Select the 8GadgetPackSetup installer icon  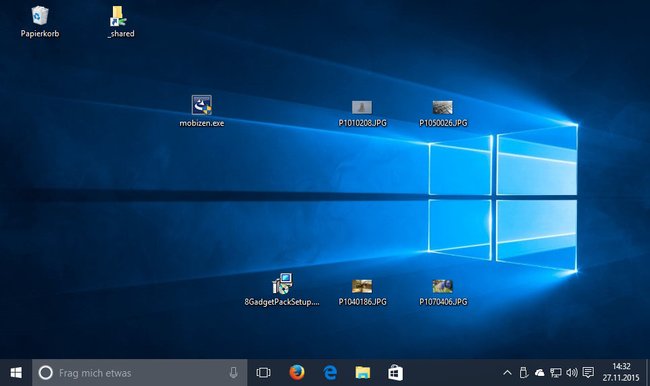pos(282,284)
